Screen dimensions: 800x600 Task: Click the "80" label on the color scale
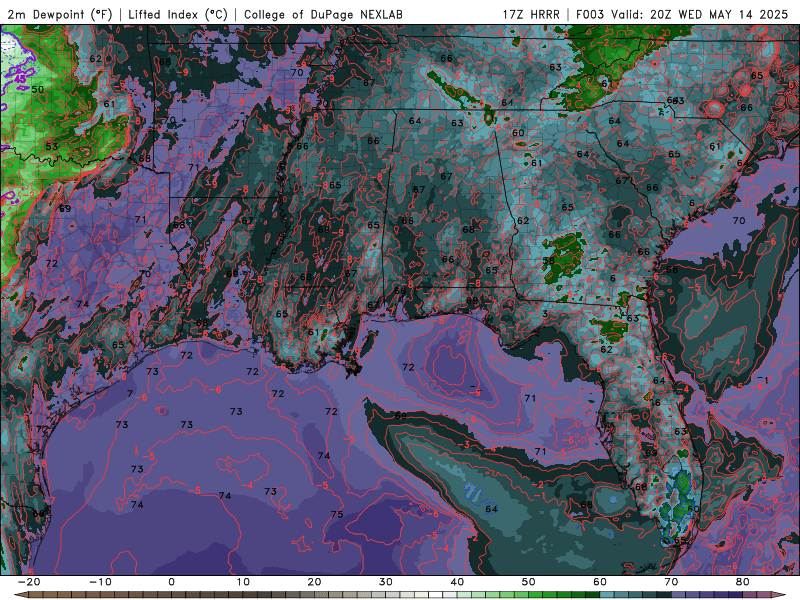pyautogui.click(x=743, y=582)
